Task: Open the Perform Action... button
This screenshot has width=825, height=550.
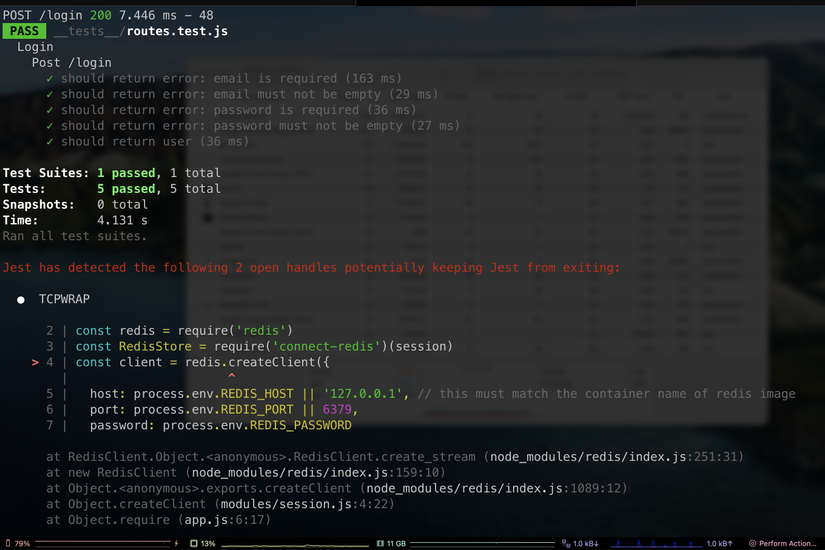Action: click(x=782, y=543)
